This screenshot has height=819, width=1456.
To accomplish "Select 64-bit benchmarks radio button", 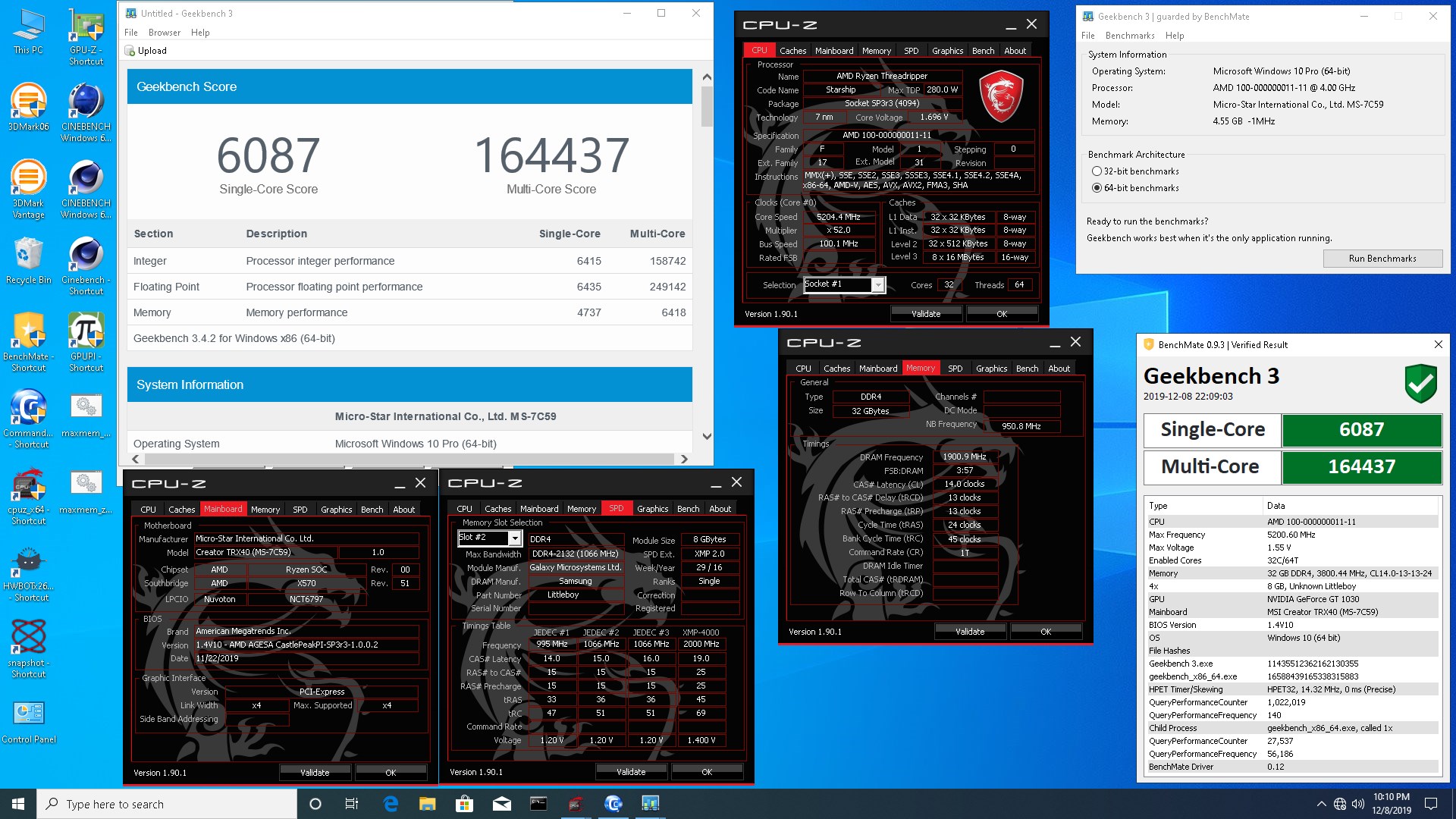I will coord(1097,188).
